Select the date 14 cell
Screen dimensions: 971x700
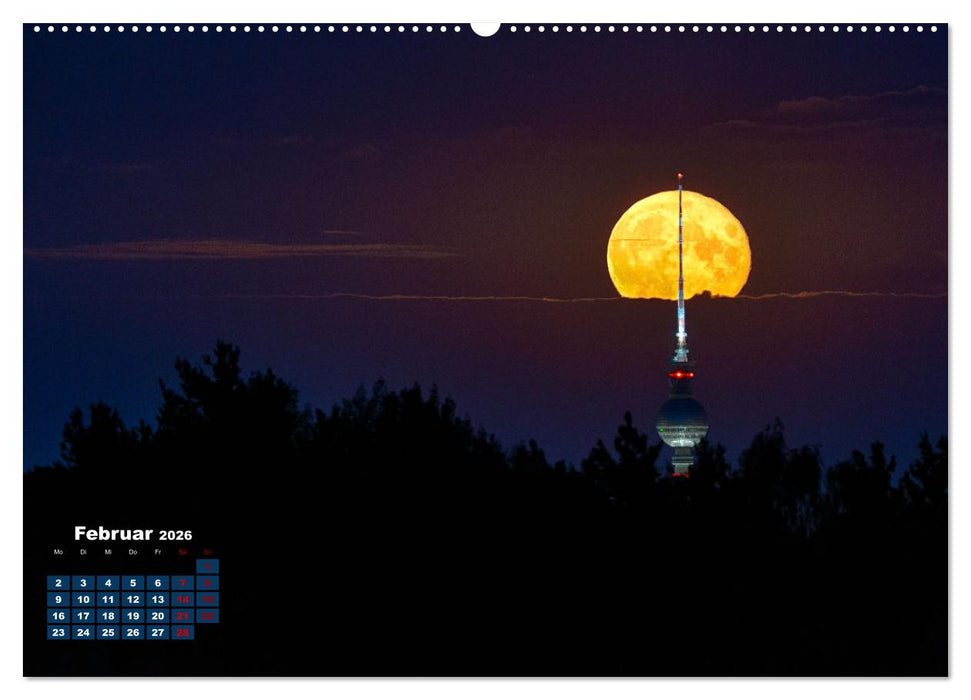tap(184, 600)
